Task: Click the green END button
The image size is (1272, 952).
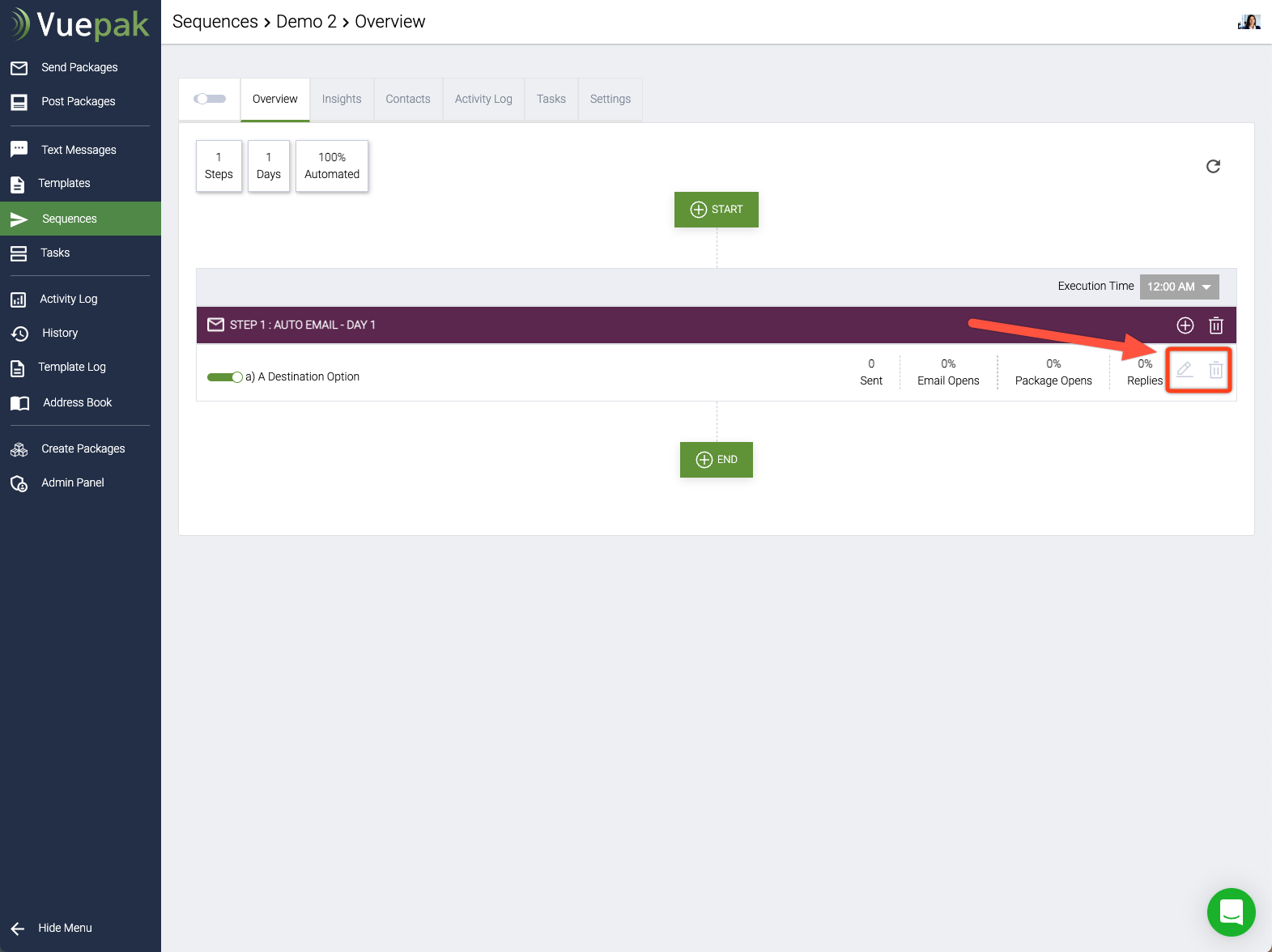Action: coord(716,460)
